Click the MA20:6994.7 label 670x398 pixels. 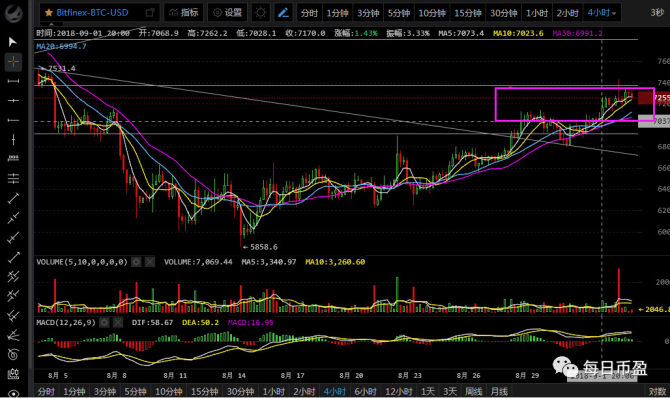[61, 46]
